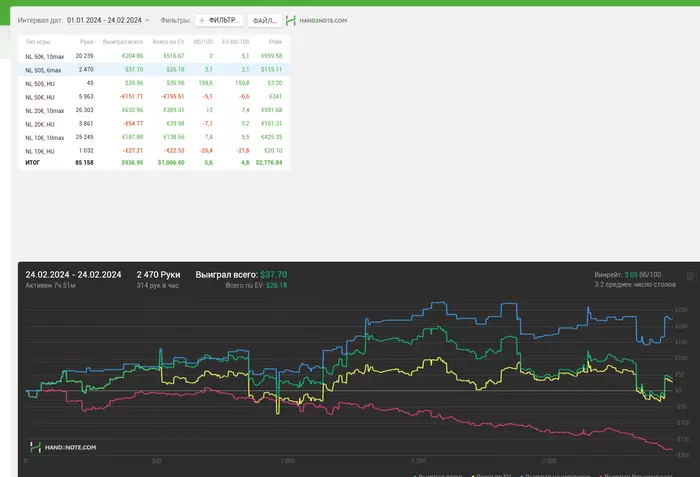
Task: Select the NL 10€, 10max row
Action: (x=154, y=137)
